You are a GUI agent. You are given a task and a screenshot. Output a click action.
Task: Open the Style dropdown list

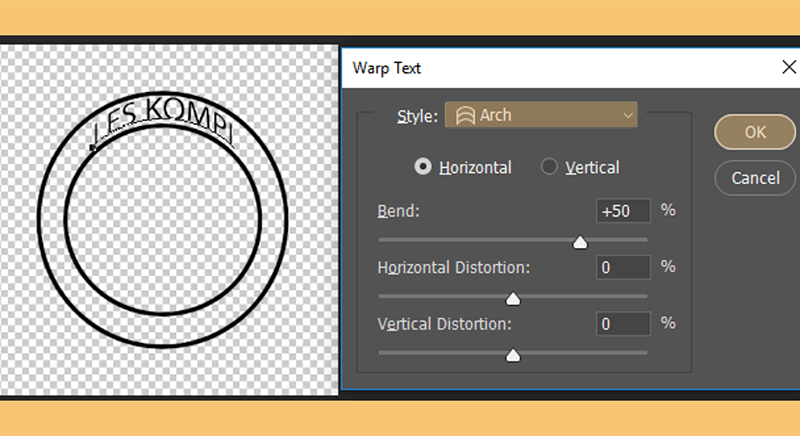coord(541,115)
